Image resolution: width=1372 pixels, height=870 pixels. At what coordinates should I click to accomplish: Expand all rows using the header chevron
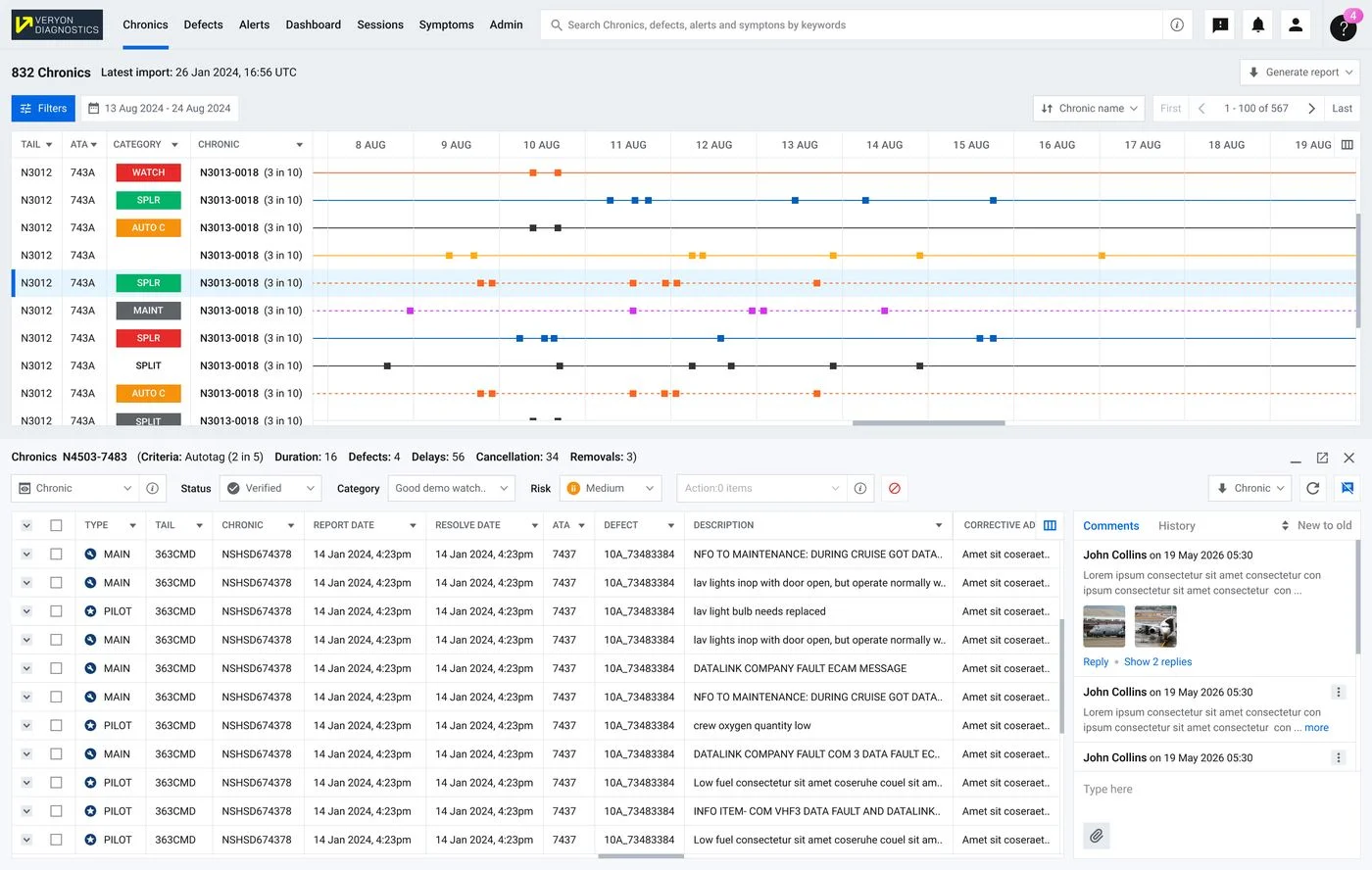26,525
